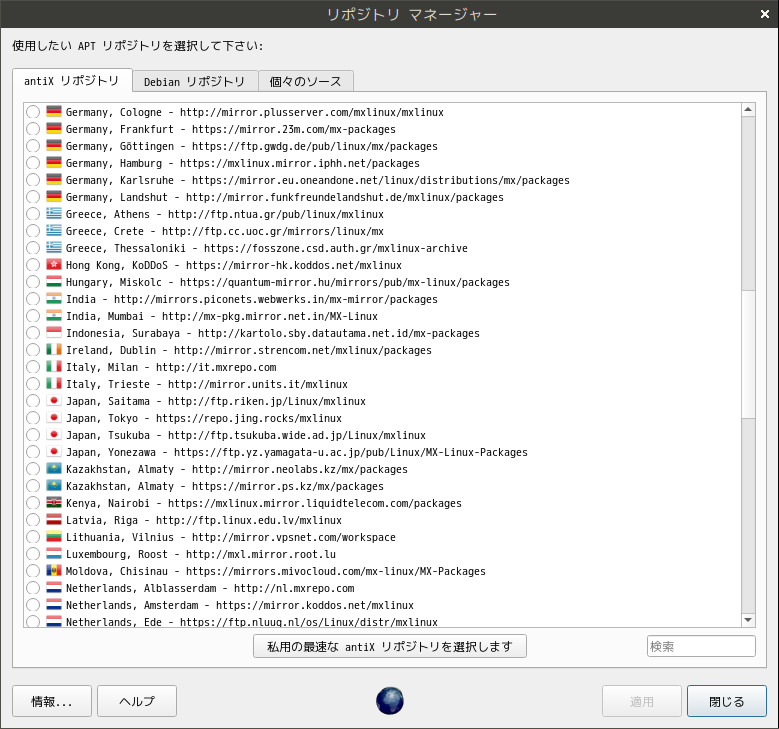779x729 pixels.
Task: Click the Japanese flag beside Japan, Saitama
Action: click(x=54, y=401)
